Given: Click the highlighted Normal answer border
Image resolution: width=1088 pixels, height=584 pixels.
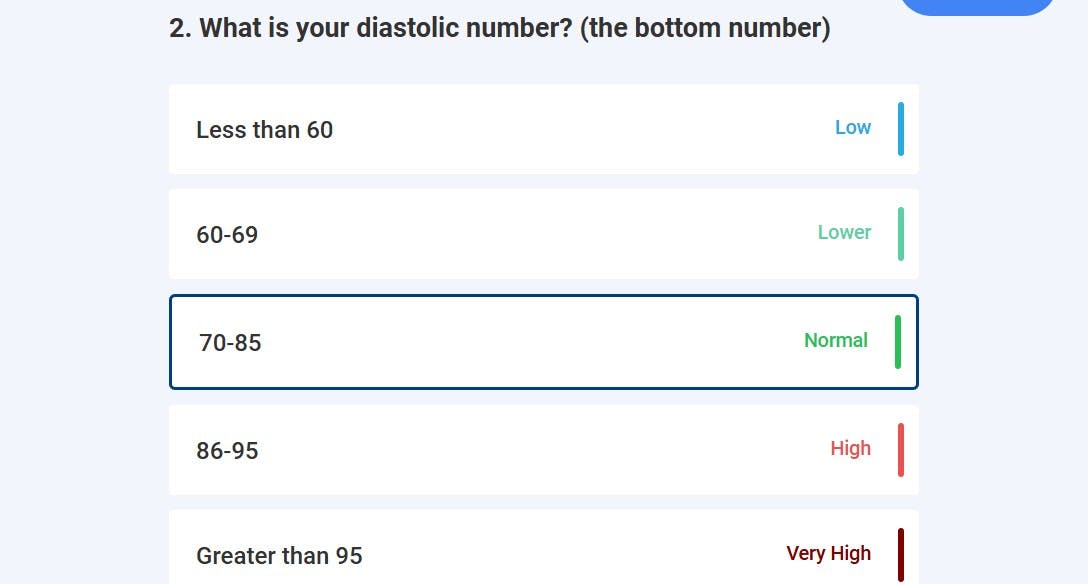Looking at the screenshot, I should [544, 298].
